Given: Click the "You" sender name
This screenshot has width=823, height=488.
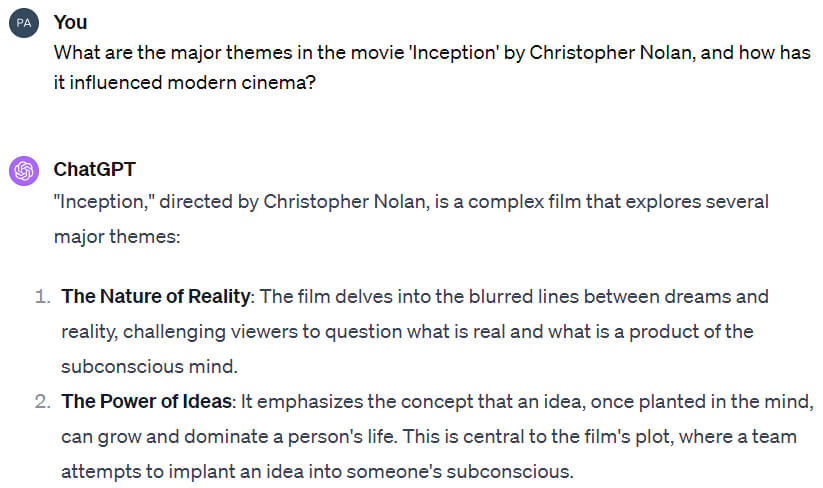Looking at the screenshot, I should pos(70,22).
